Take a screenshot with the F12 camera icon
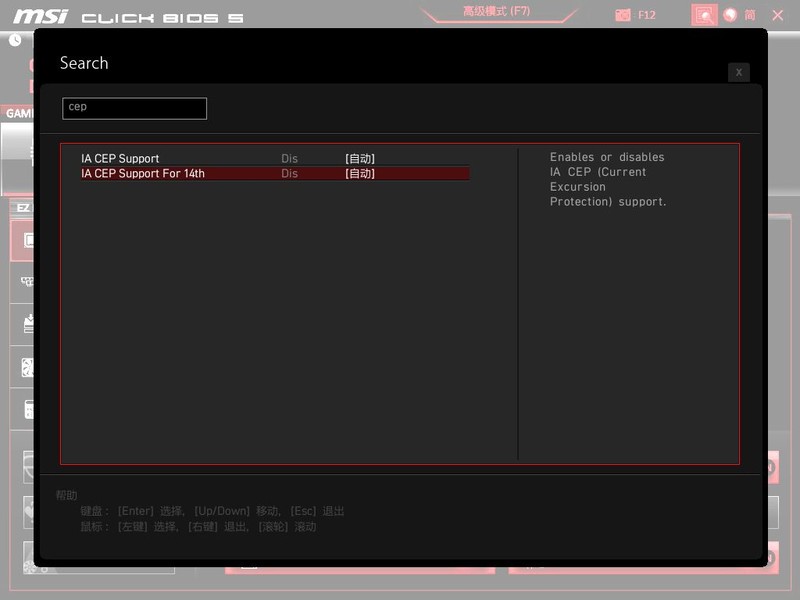 (x=623, y=15)
